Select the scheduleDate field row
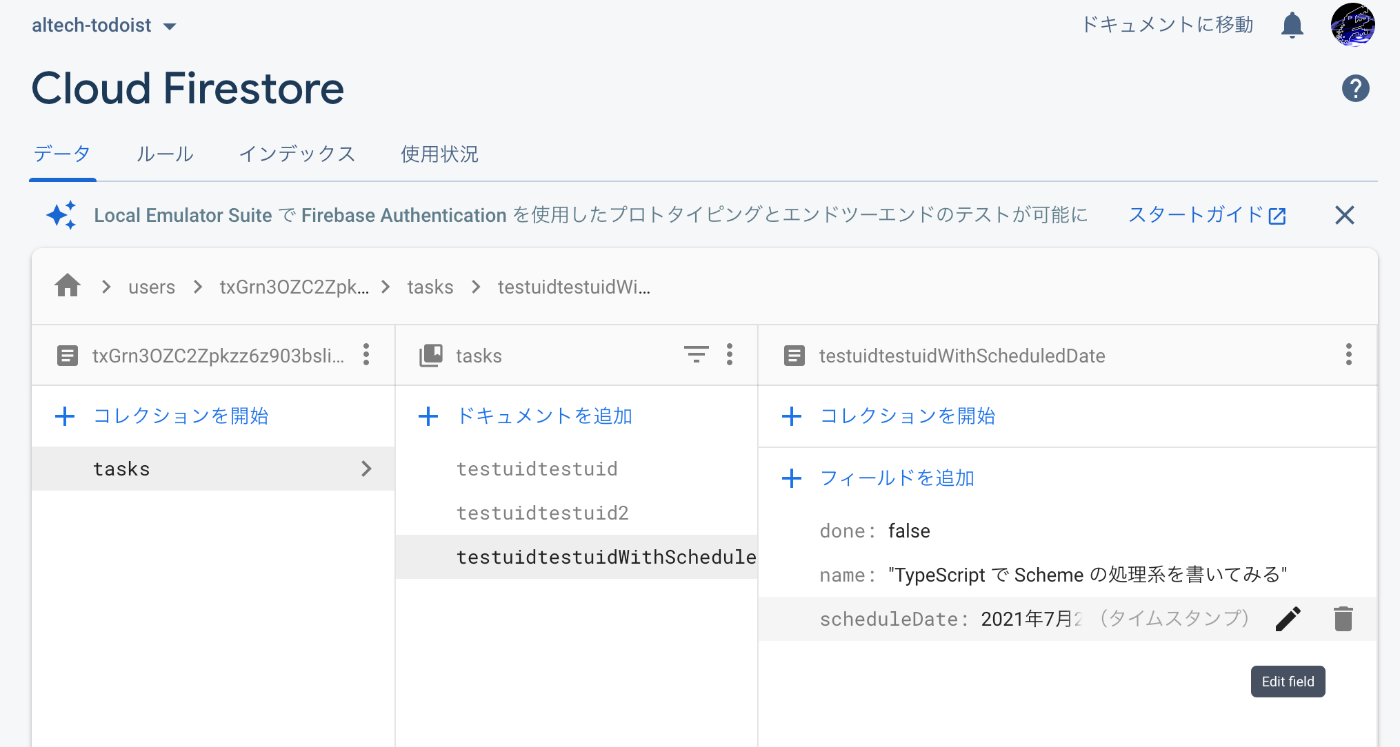This screenshot has width=1400, height=747. pos(1068,619)
